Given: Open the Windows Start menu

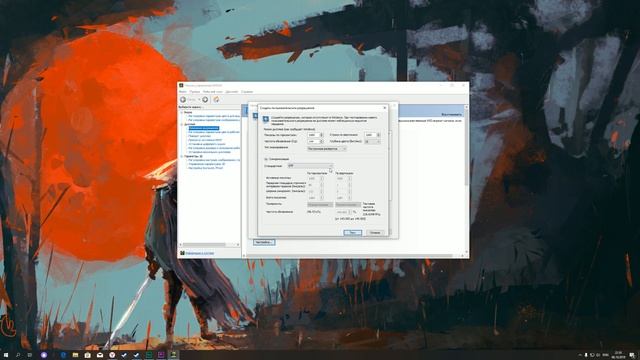Looking at the screenshot, I should click(6, 355).
